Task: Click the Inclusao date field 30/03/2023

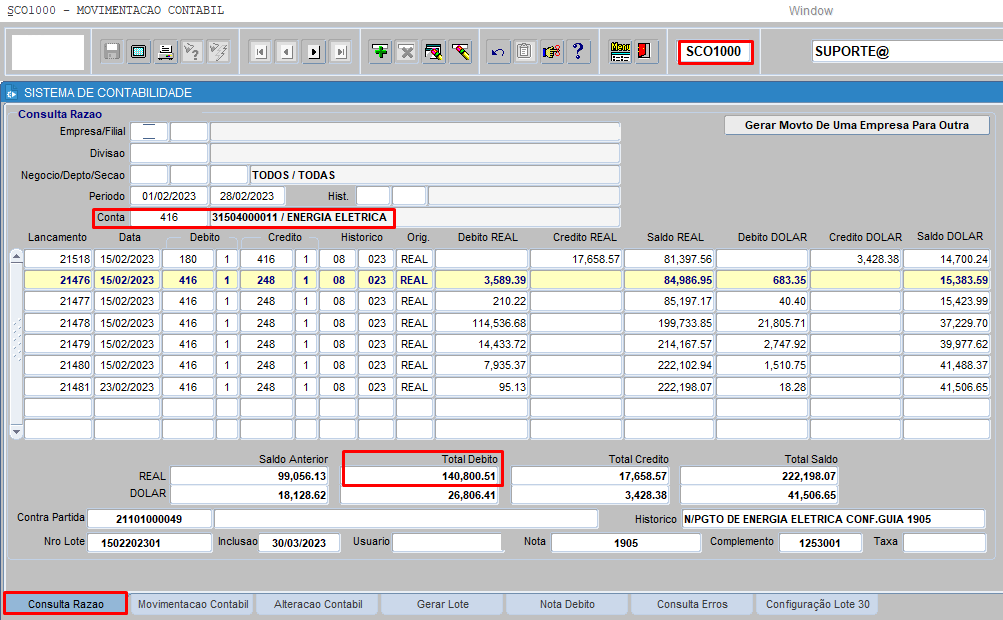Action: (299, 543)
